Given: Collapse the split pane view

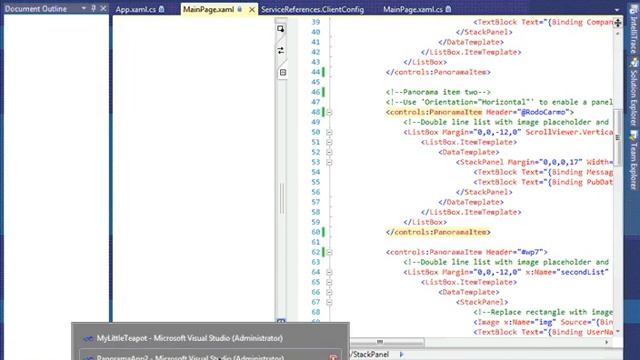Looking at the screenshot, I should click(282, 73).
